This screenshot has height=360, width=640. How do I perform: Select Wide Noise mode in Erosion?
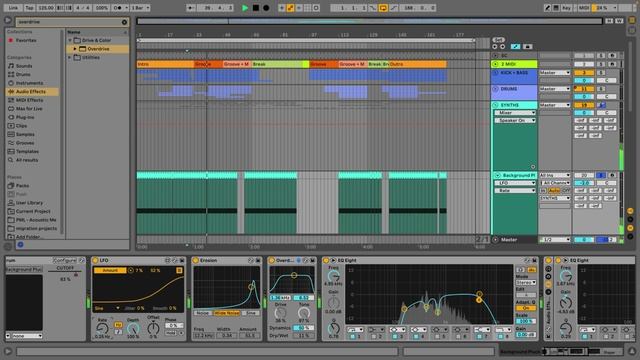tap(227, 313)
